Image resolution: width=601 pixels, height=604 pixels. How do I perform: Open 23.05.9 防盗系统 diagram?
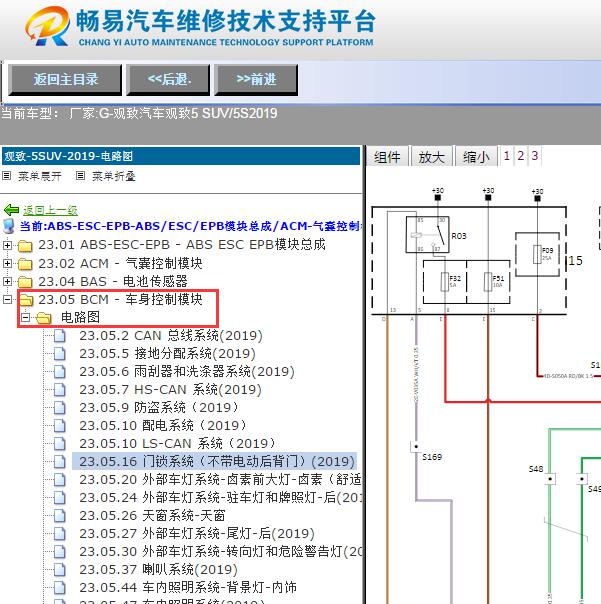pos(160,408)
